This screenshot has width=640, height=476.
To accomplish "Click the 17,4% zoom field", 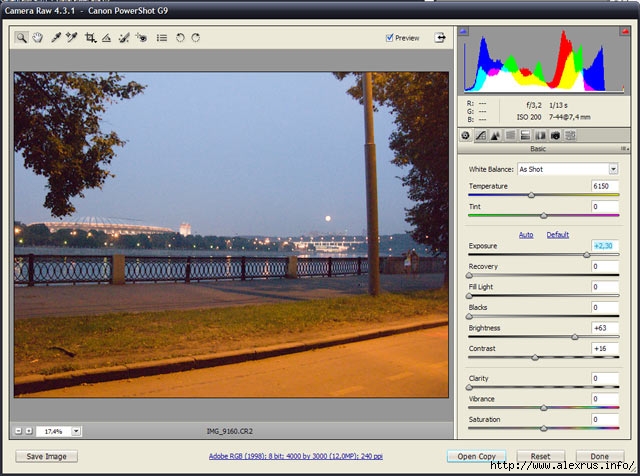I will pos(54,431).
